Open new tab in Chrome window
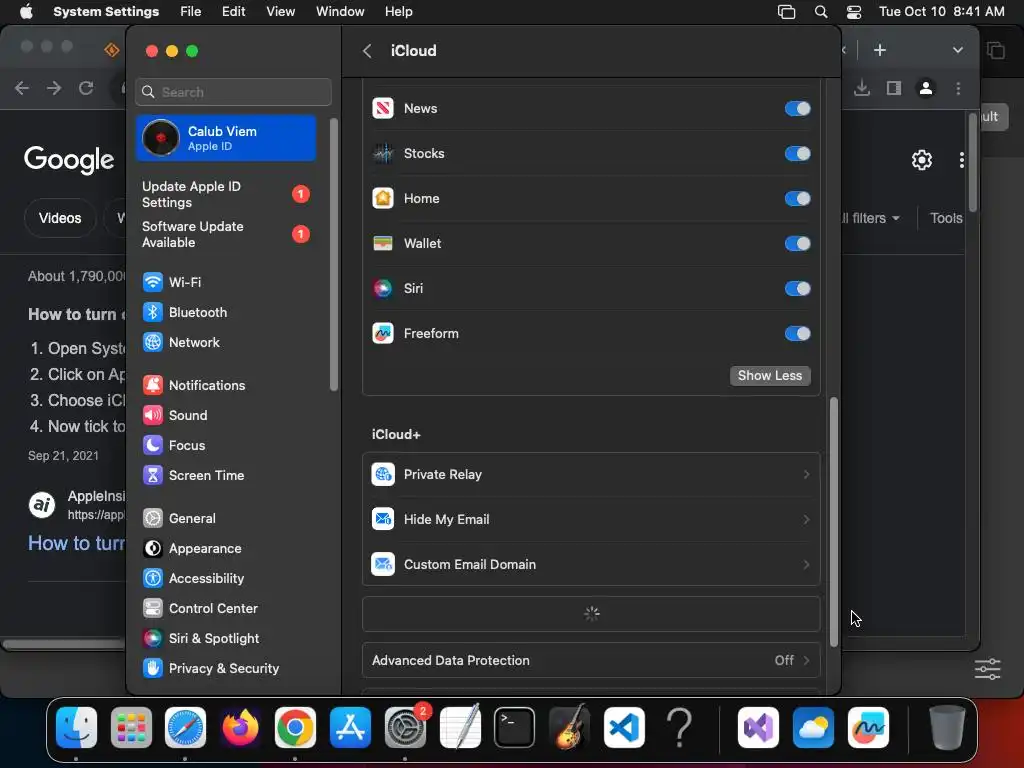 click(x=880, y=50)
